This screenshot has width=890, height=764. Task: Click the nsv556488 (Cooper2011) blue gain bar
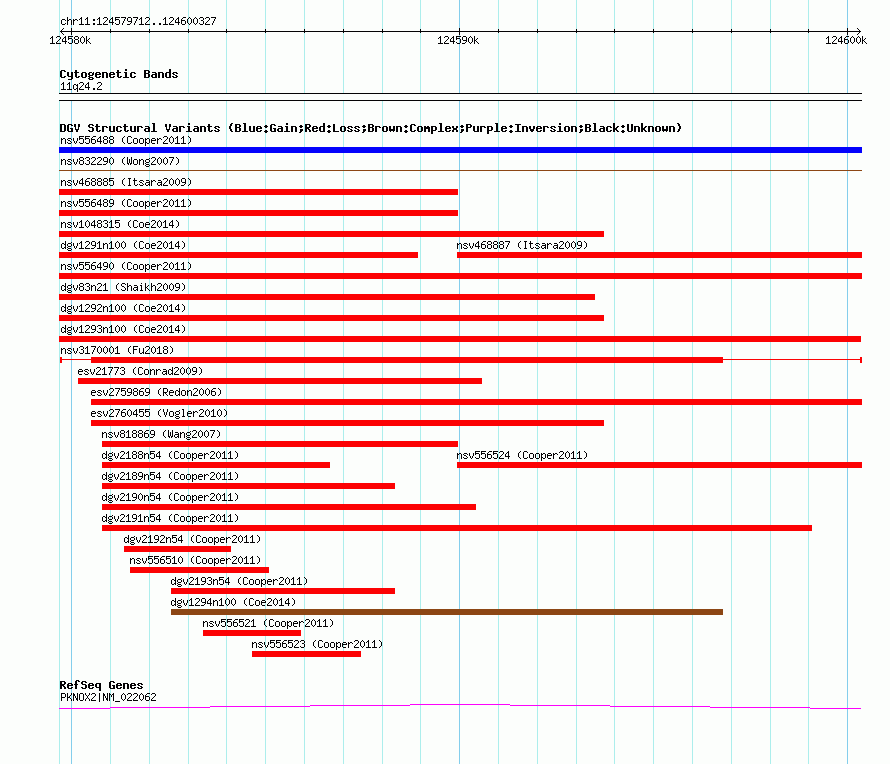[x=460, y=150]
